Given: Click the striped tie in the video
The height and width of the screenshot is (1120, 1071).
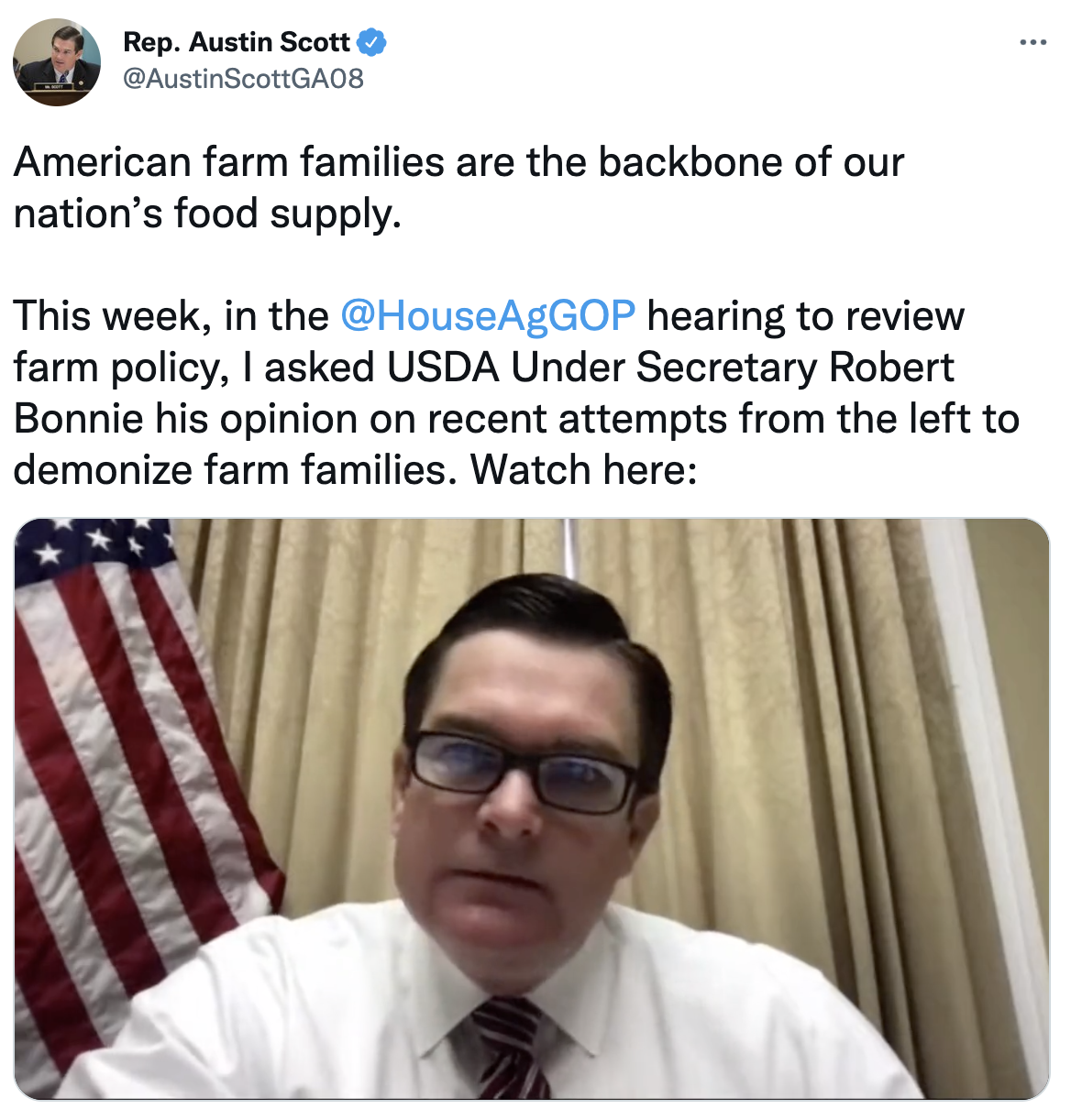Looking at the screenshot, I should [510, 1049].
